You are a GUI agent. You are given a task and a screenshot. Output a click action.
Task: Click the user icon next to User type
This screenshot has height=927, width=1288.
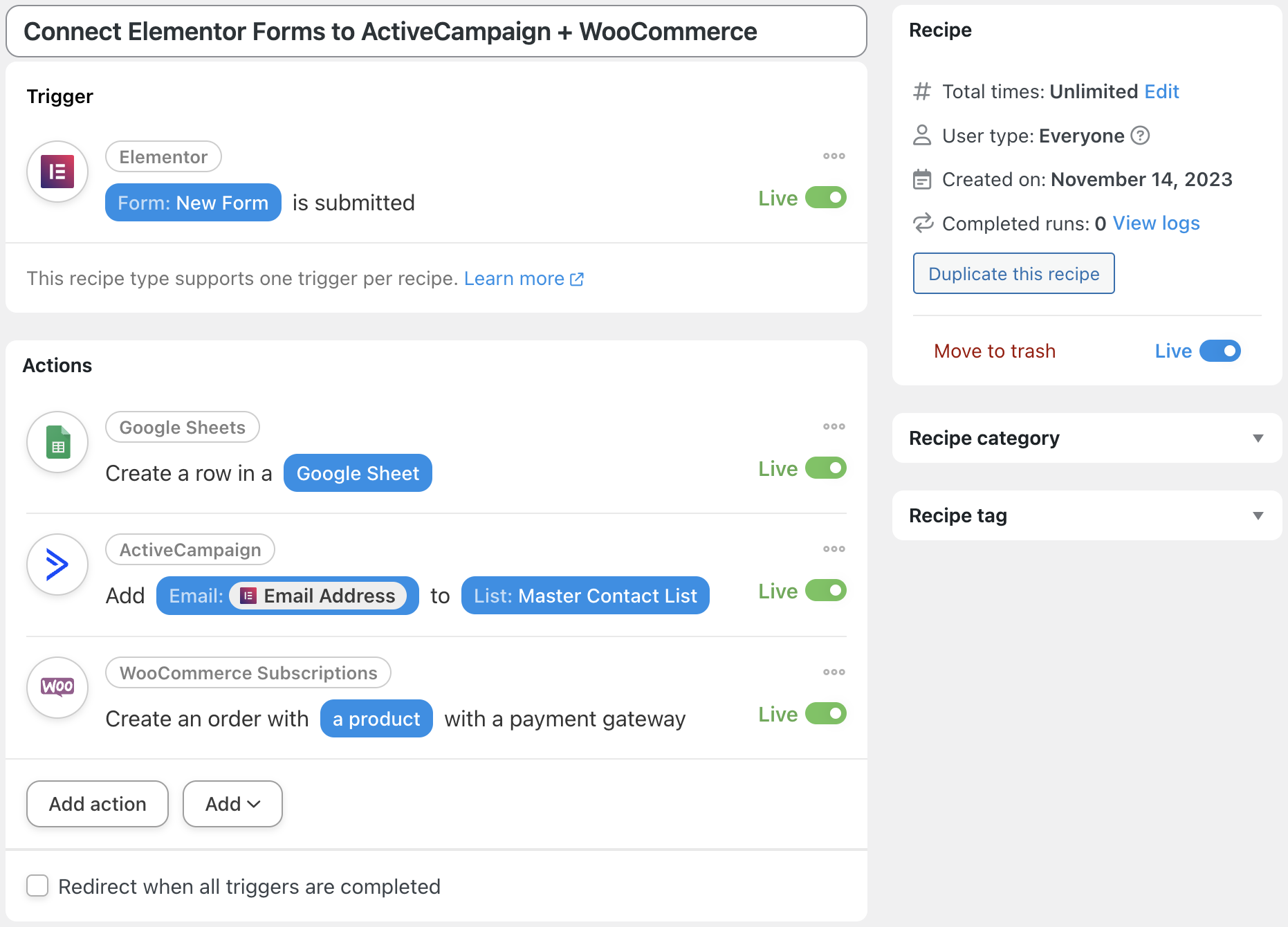(922, 136)
